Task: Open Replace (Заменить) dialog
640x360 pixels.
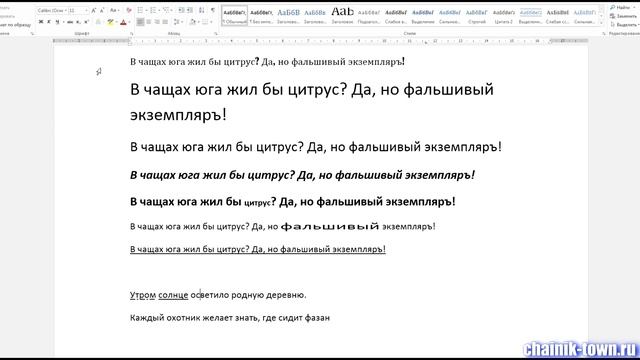Action: (624, 16)
